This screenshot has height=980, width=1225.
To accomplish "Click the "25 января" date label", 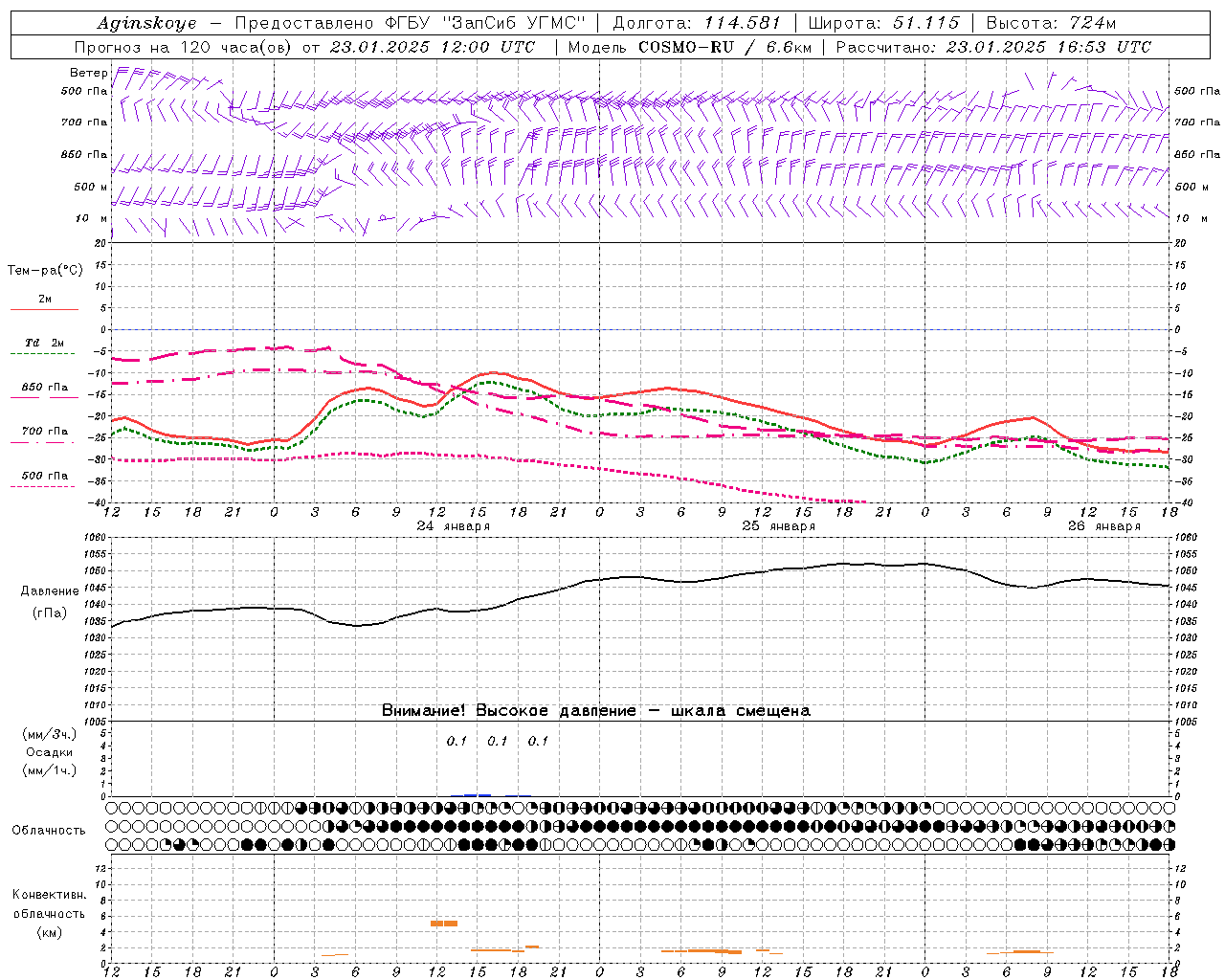I will click(779, 526).
